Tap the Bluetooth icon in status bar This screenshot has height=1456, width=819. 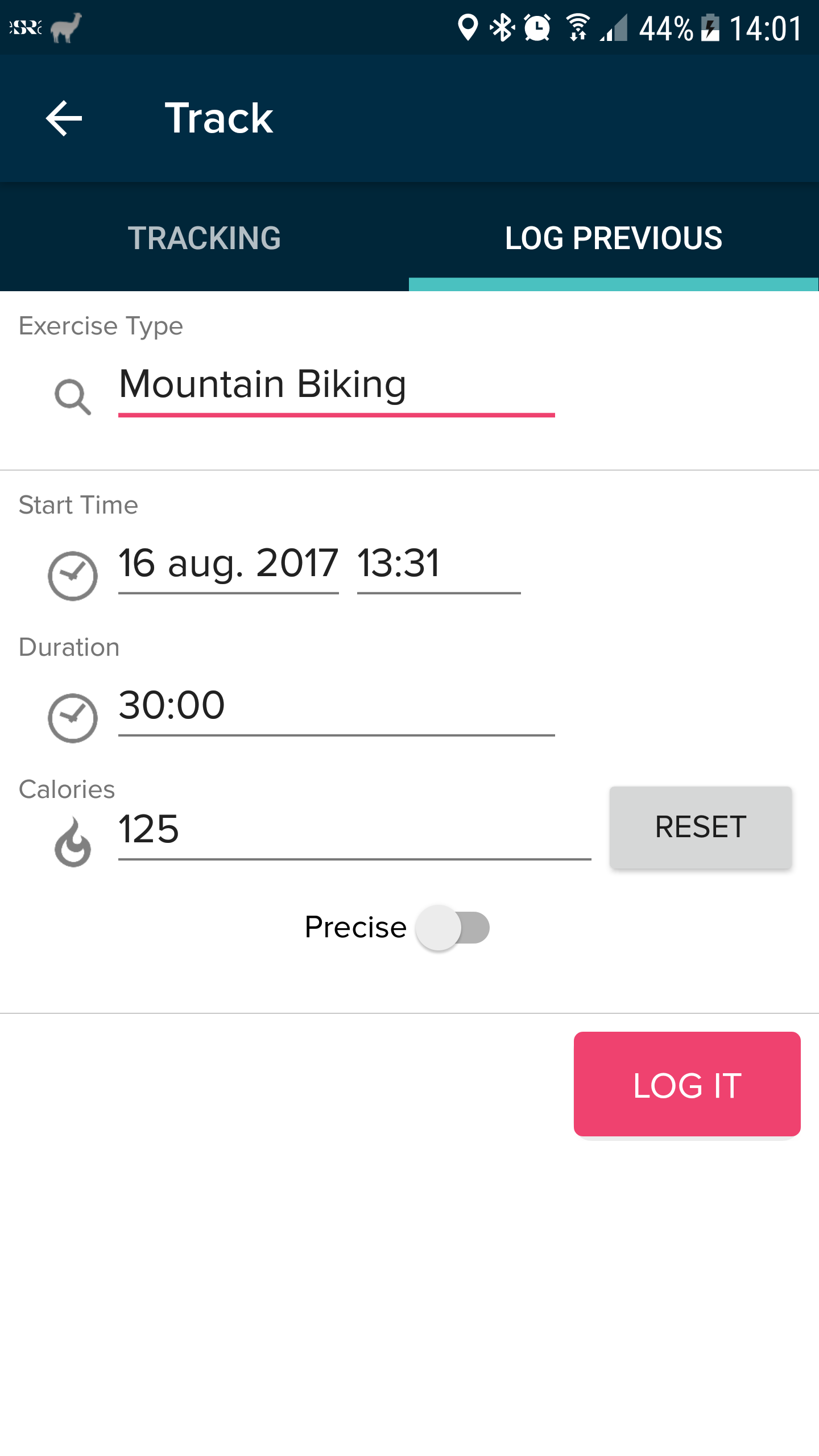point(502,27)
